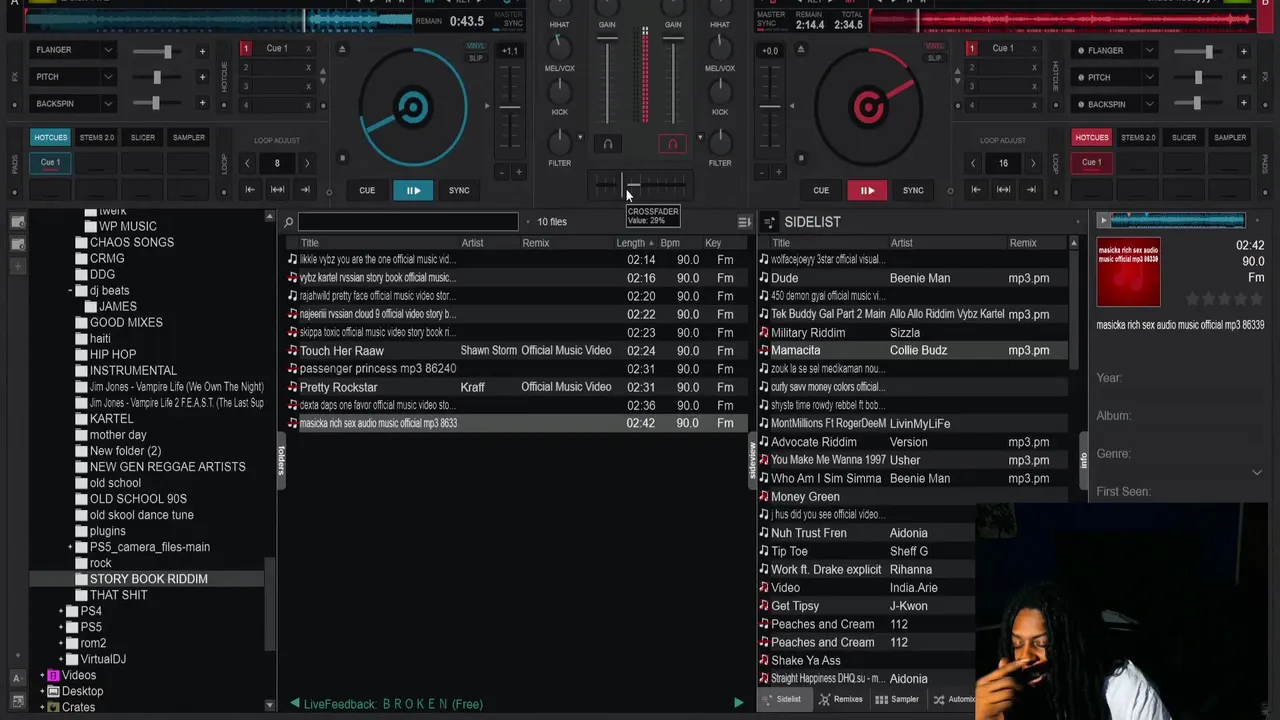
Task: Add effect slot beside BACKSPIN on deck B
Action: click(1244, 104)
